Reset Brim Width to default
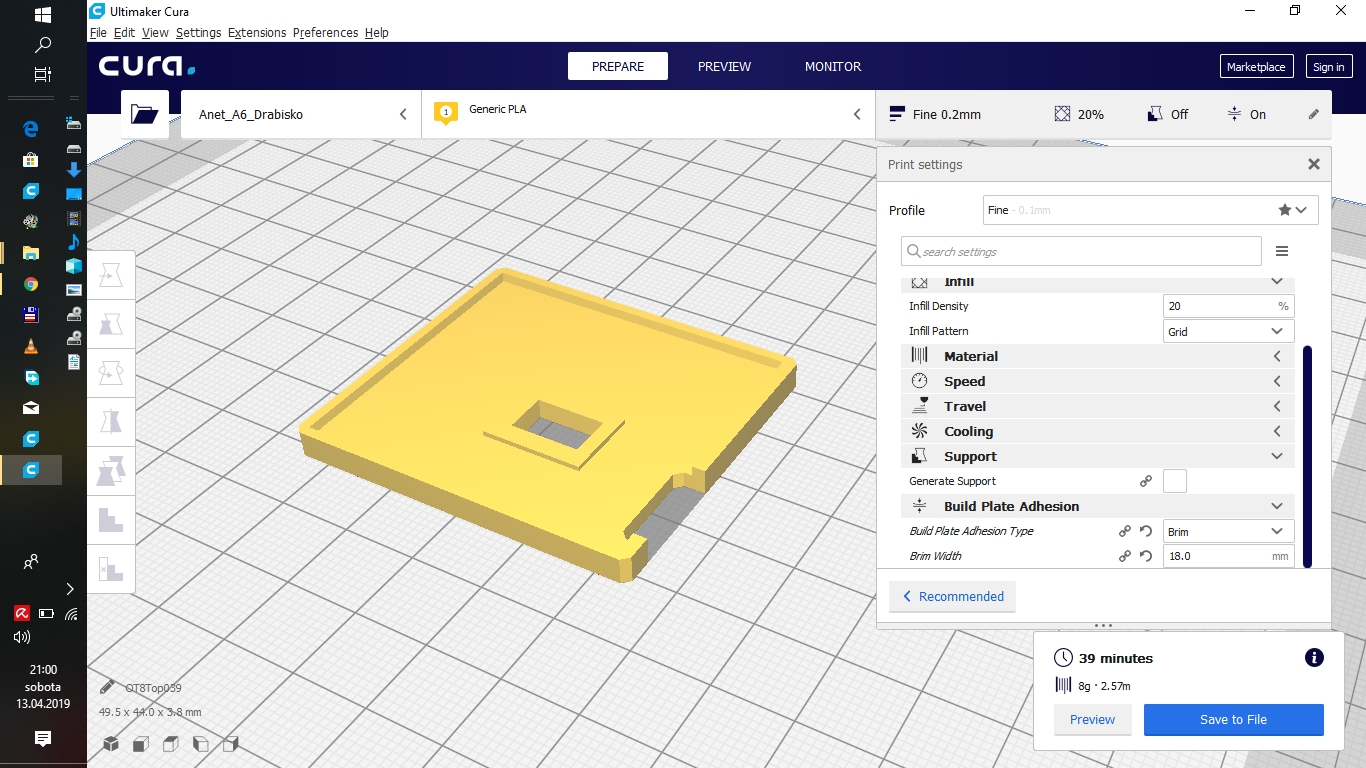Image resolution: width=1366 pixels, height=768 pixels. click(1146, 556)
